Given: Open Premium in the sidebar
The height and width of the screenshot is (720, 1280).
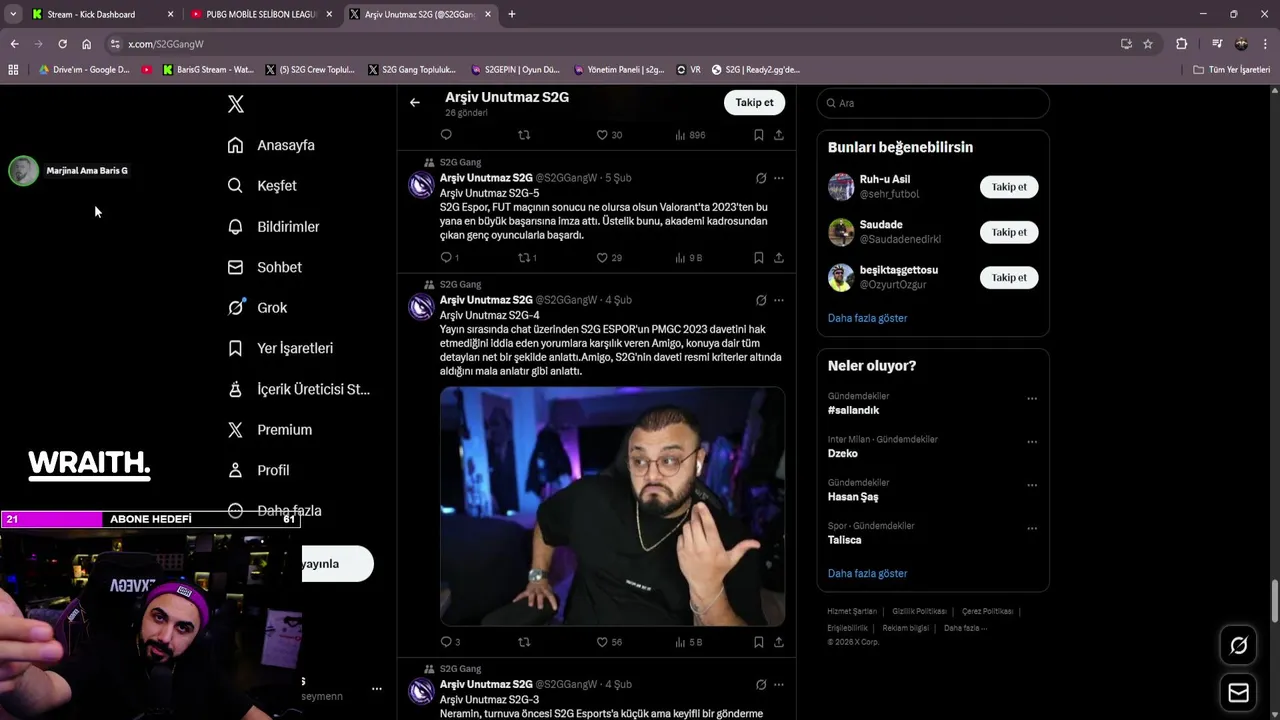Looking at the screenshot, I should pos(269,430).
